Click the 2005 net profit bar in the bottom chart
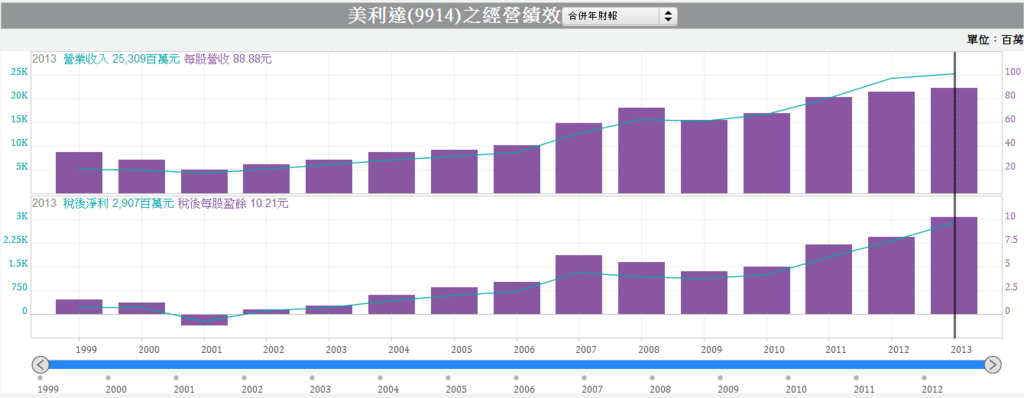The height and width of the screenshot is (398, 1024). coord(454,301)
